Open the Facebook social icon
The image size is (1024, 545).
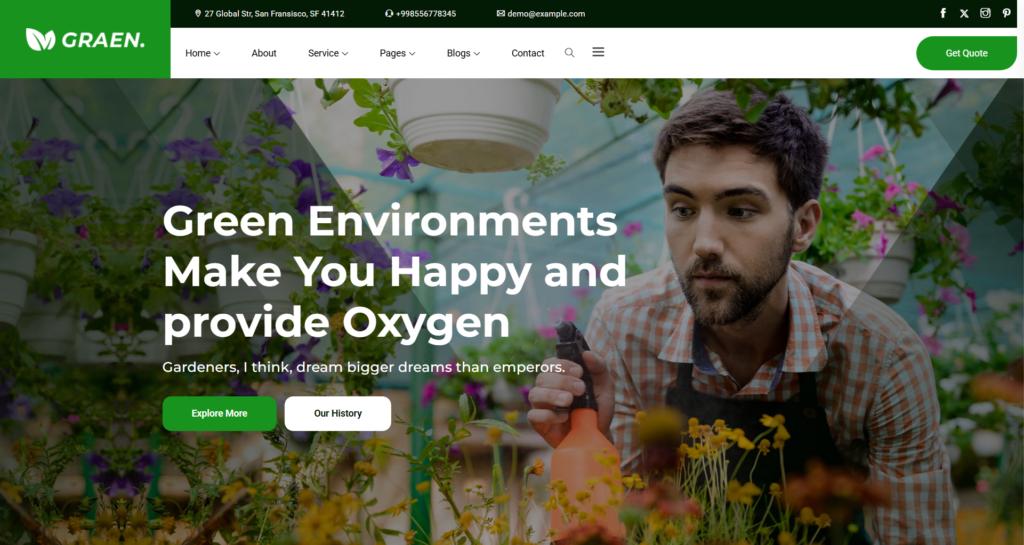click(943, 13)
